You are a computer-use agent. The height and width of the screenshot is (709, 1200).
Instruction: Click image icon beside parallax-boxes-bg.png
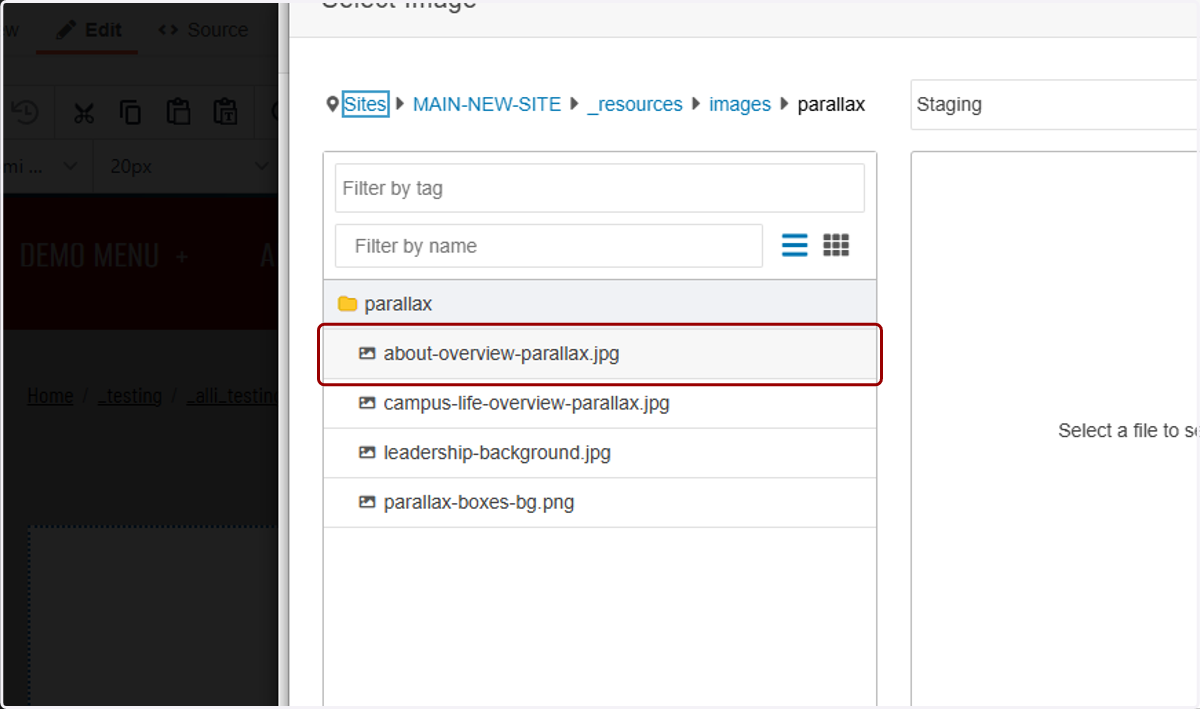point(367,503)
